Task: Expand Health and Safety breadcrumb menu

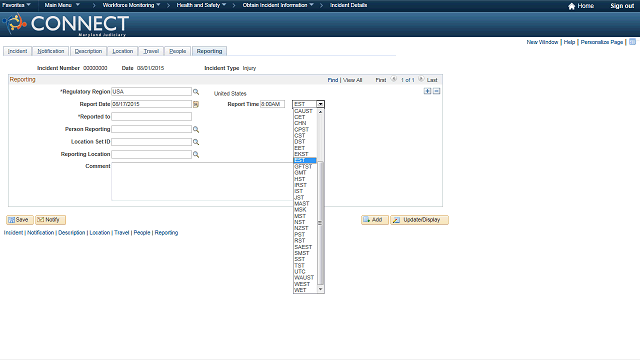Action: coord(201,5)
